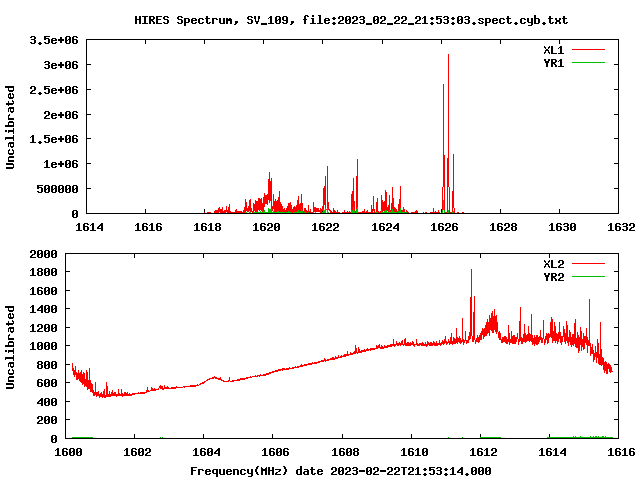Click the red XL1 legend line sample

tap(588, 50)
